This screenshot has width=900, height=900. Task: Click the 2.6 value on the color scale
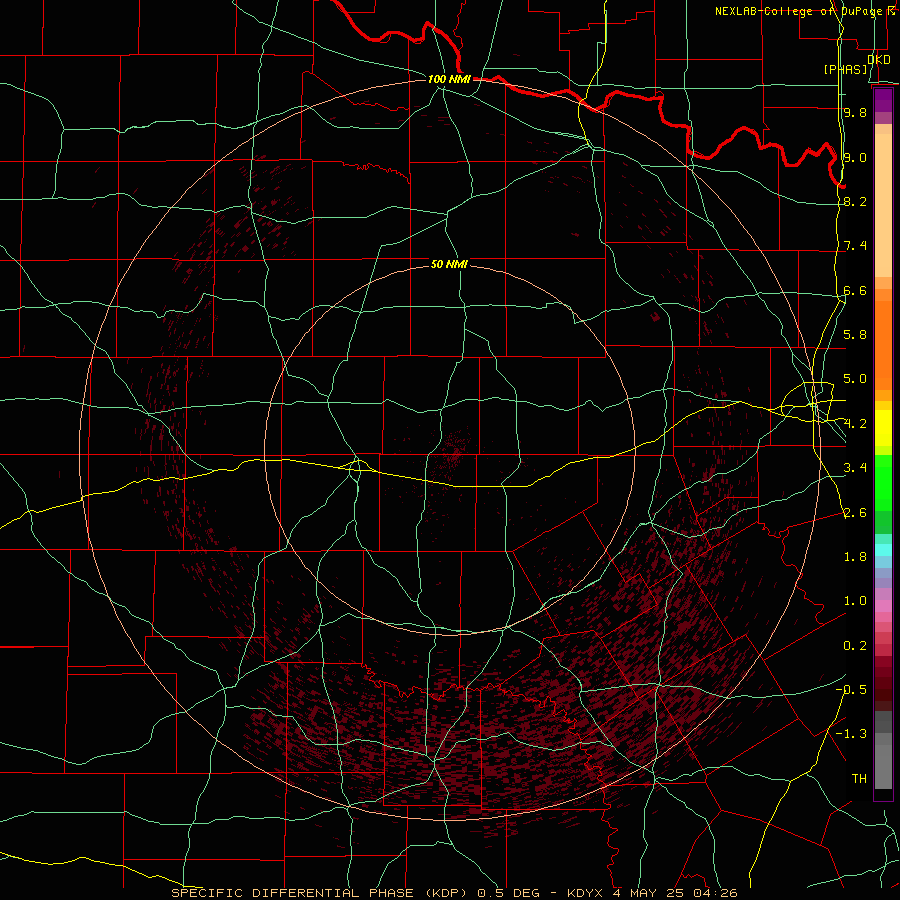tap(855, 513)
